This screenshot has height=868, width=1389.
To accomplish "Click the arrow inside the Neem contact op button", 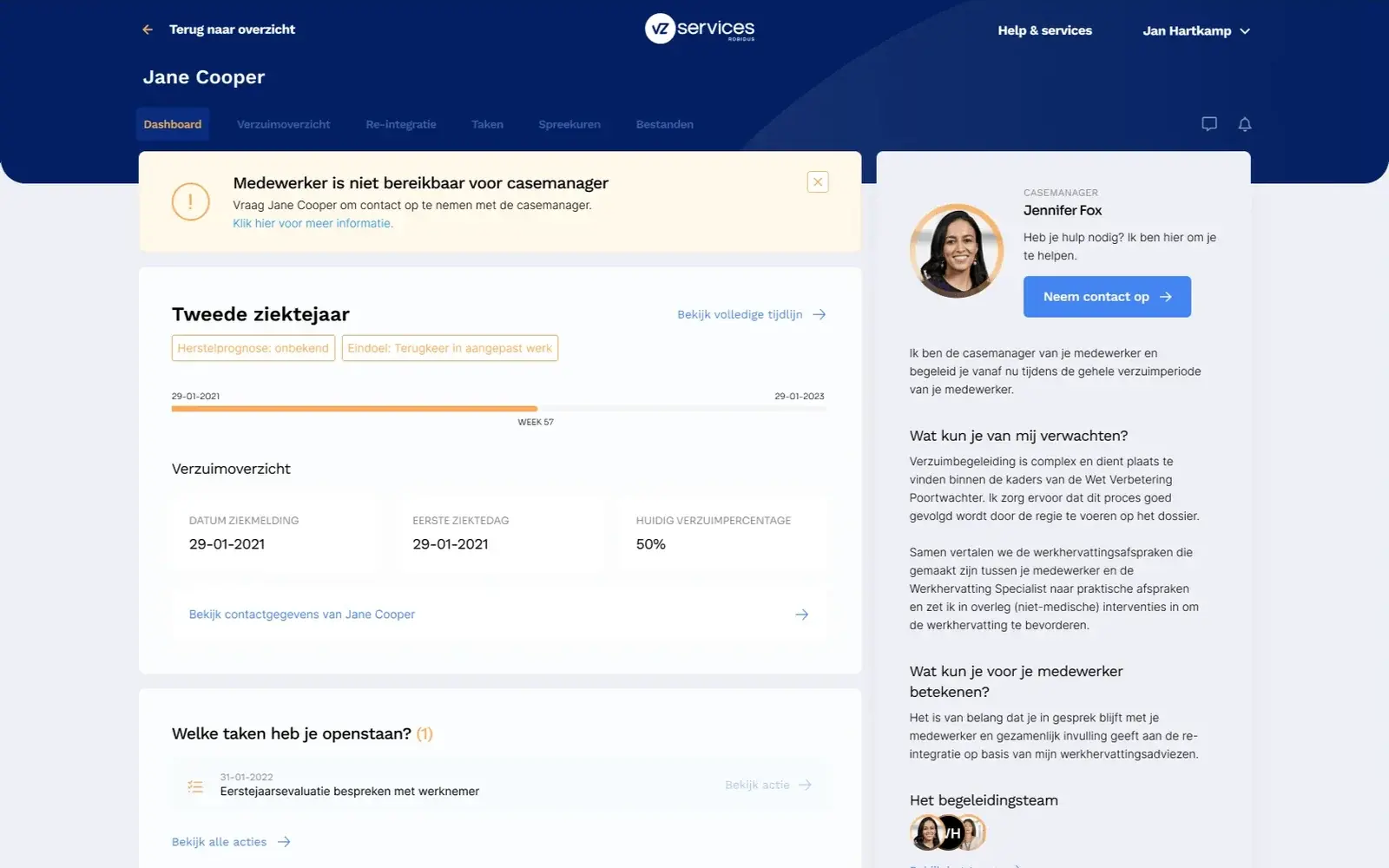I will (1166, 297).
